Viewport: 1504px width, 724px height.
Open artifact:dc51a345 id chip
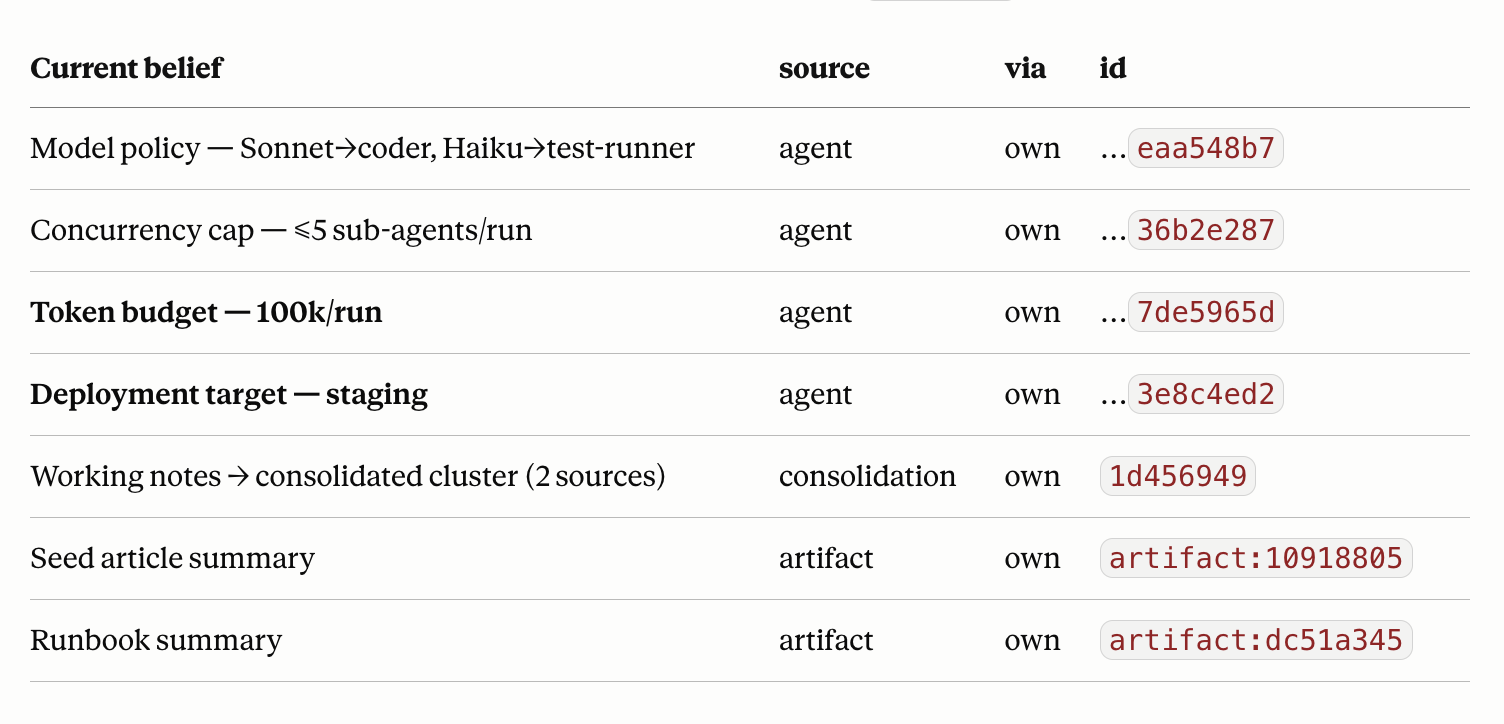click(1256, 641)
